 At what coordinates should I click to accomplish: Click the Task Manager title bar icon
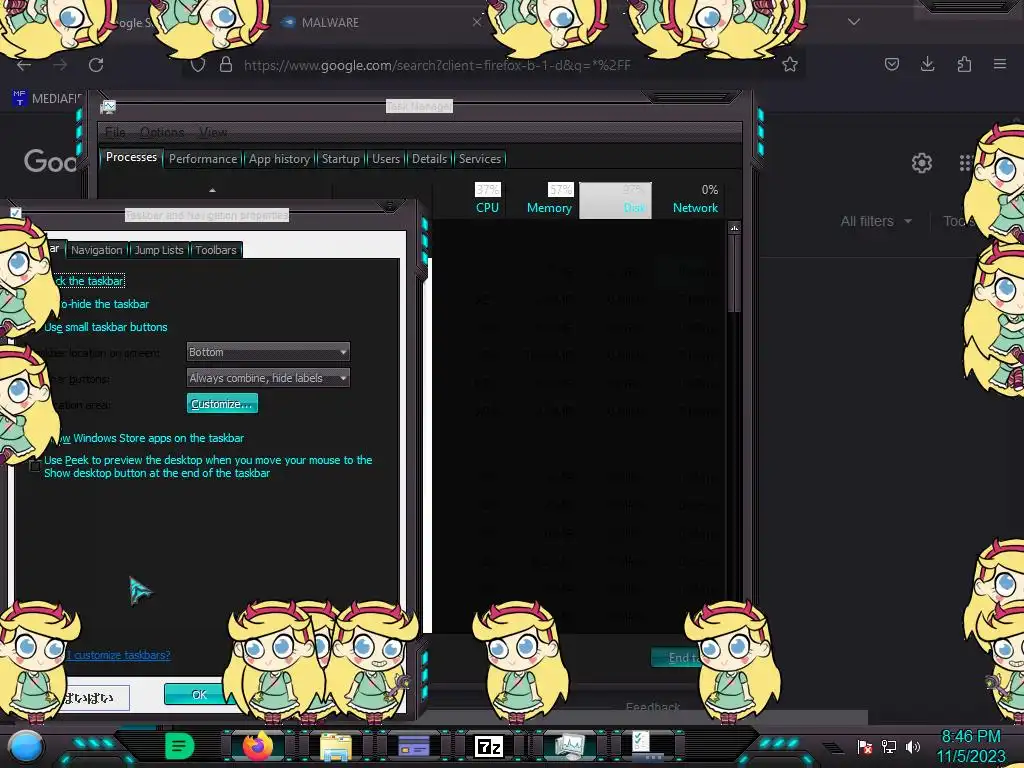(x=108, y=106)
